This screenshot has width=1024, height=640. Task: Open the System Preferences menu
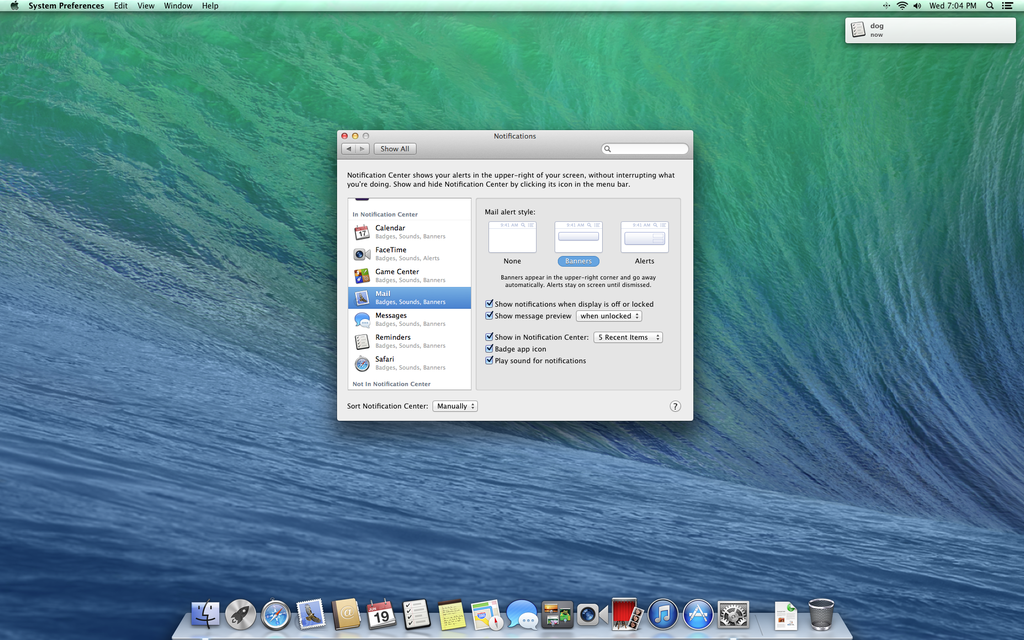click(66, 6)
